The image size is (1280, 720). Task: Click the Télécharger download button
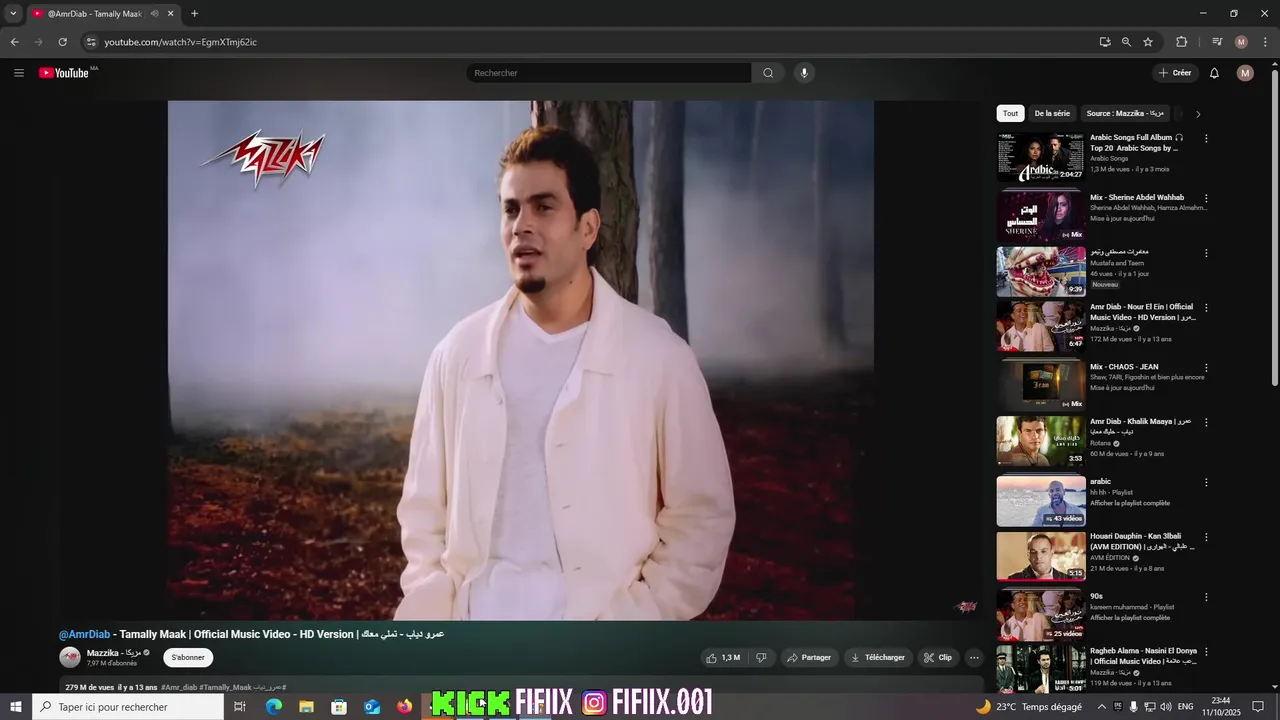pyautogui.click(x=878, y=658)
